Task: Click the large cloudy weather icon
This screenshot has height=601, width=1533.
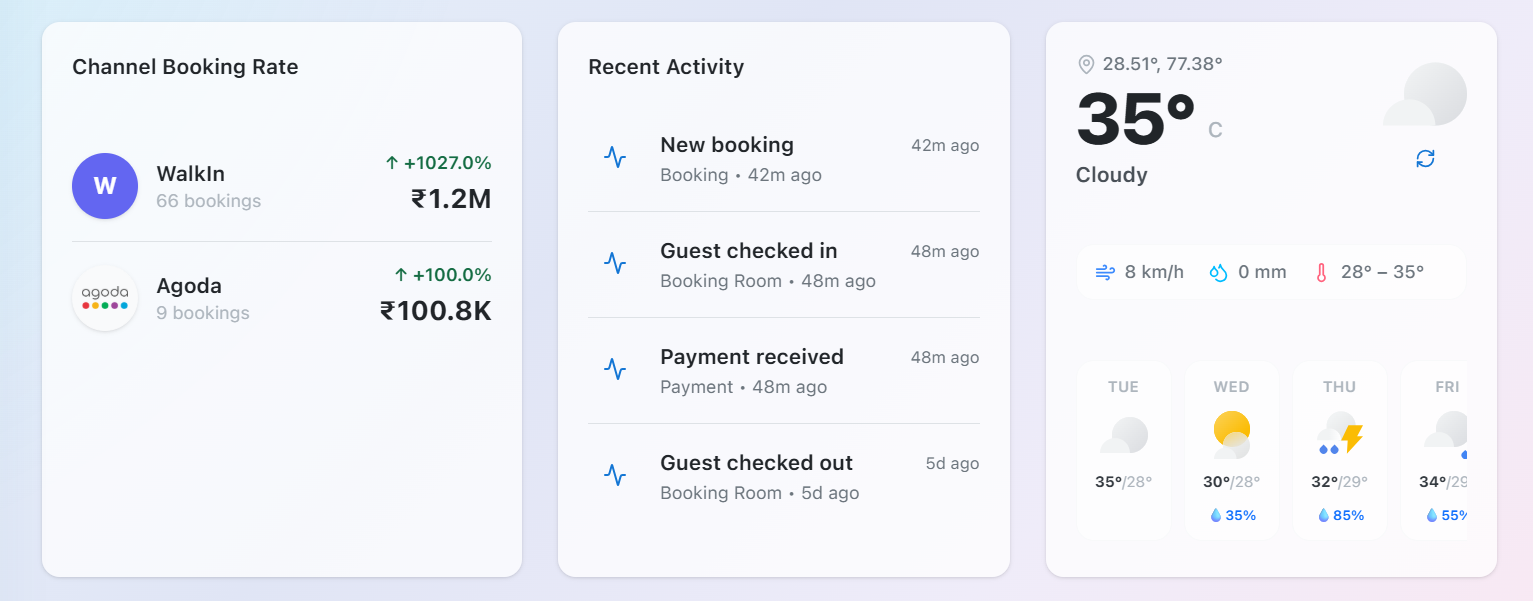Action: 1425,94
